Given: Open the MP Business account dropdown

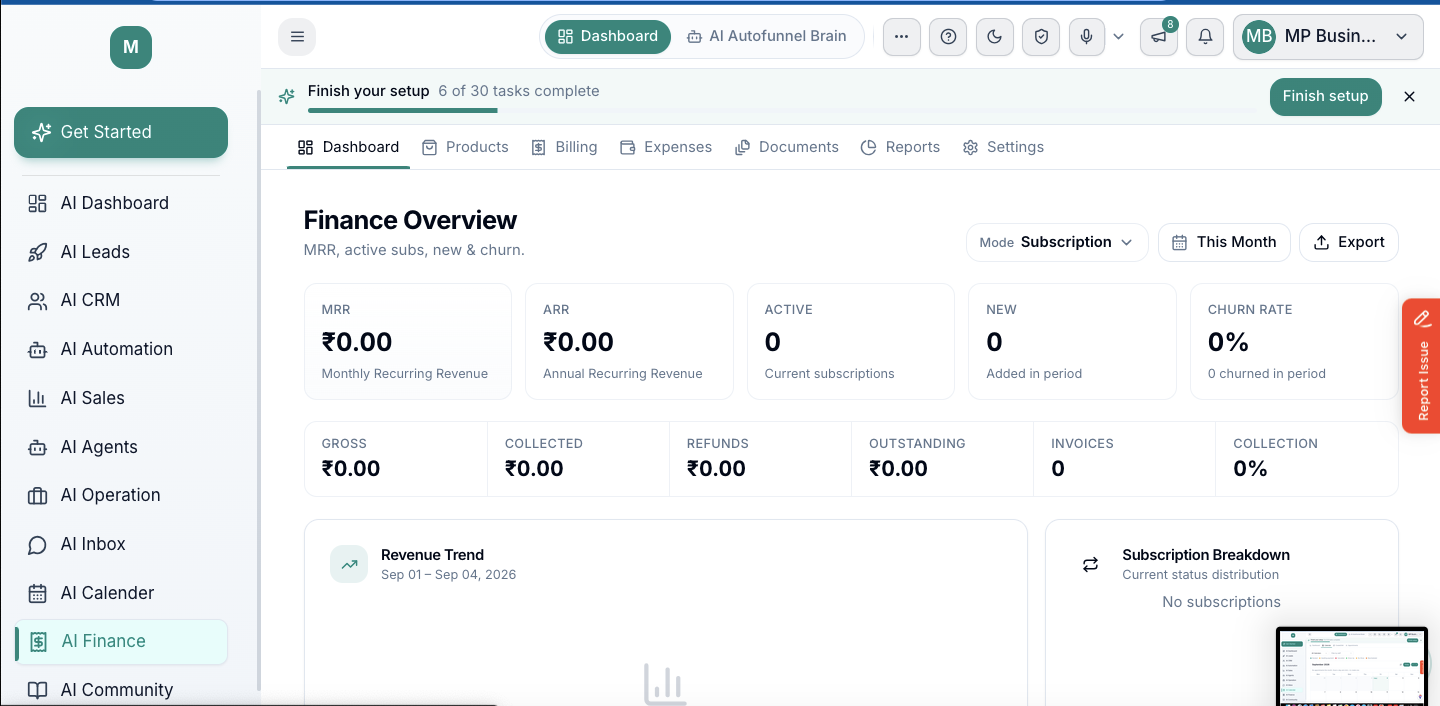Looking at the screenshot, I should [1328, 37].
